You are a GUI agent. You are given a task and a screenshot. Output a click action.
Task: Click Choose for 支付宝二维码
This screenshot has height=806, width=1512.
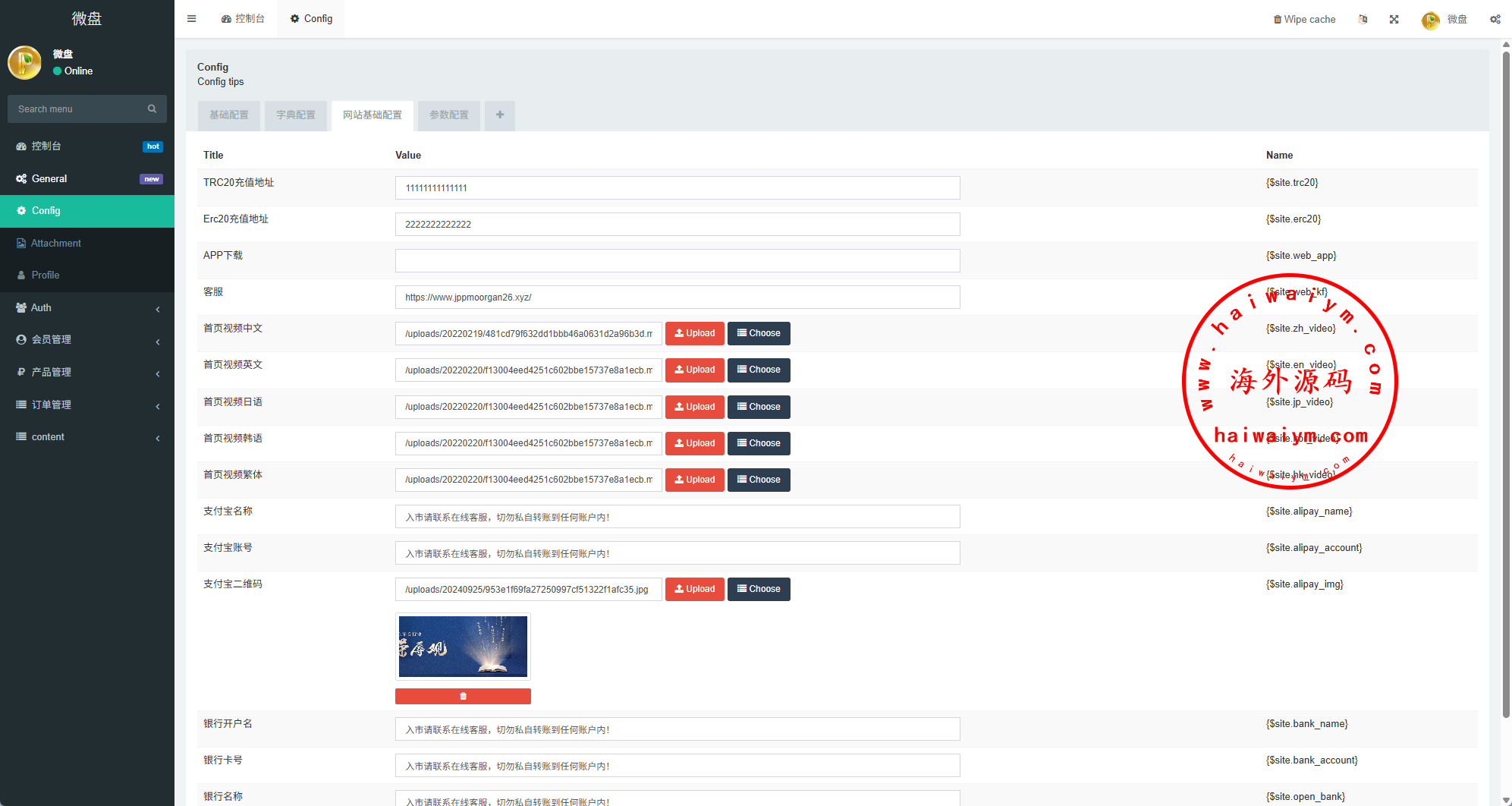pyautogui.click(x=759, y=589)
